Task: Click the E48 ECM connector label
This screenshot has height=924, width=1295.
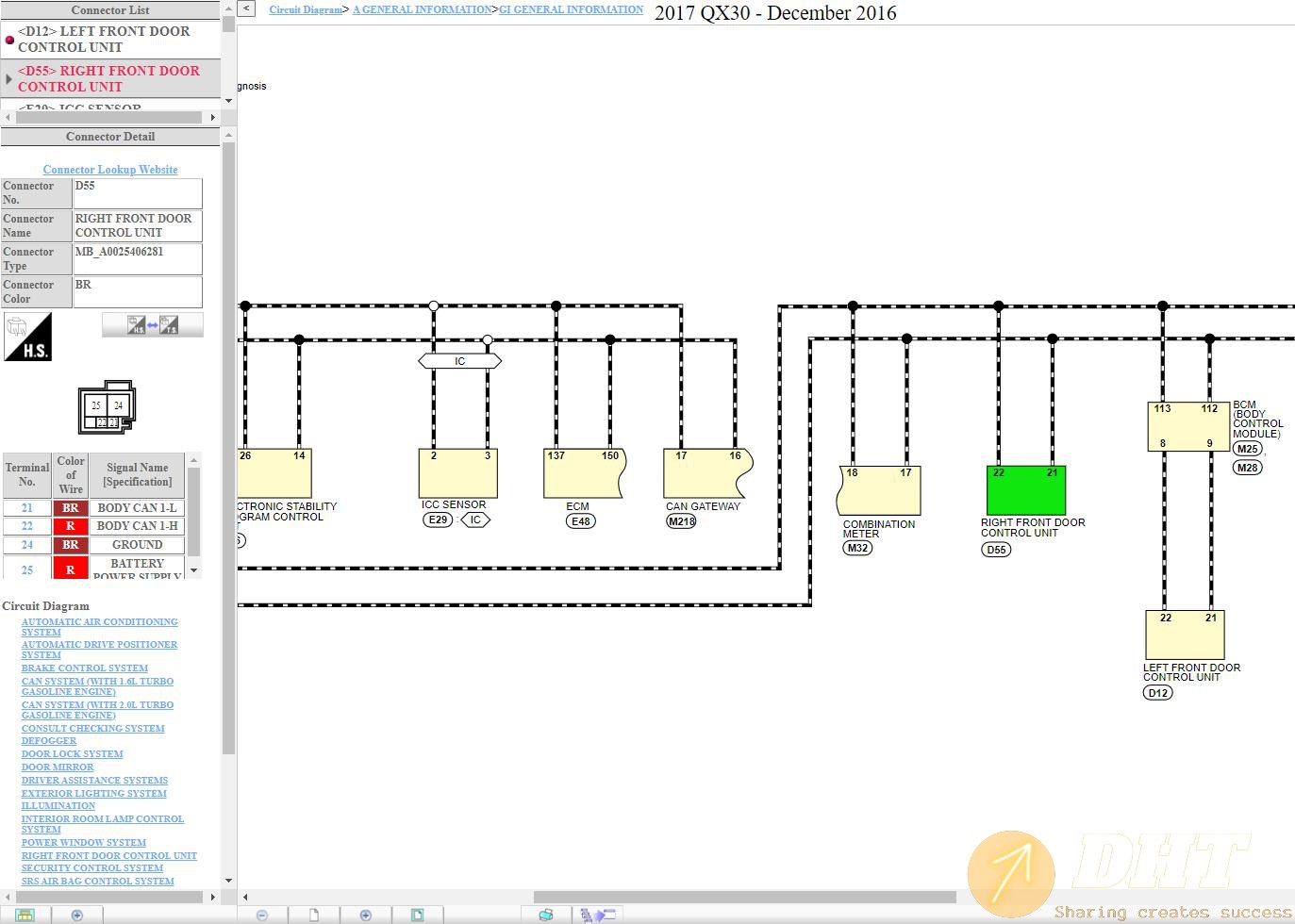Action: pos(581,521)
